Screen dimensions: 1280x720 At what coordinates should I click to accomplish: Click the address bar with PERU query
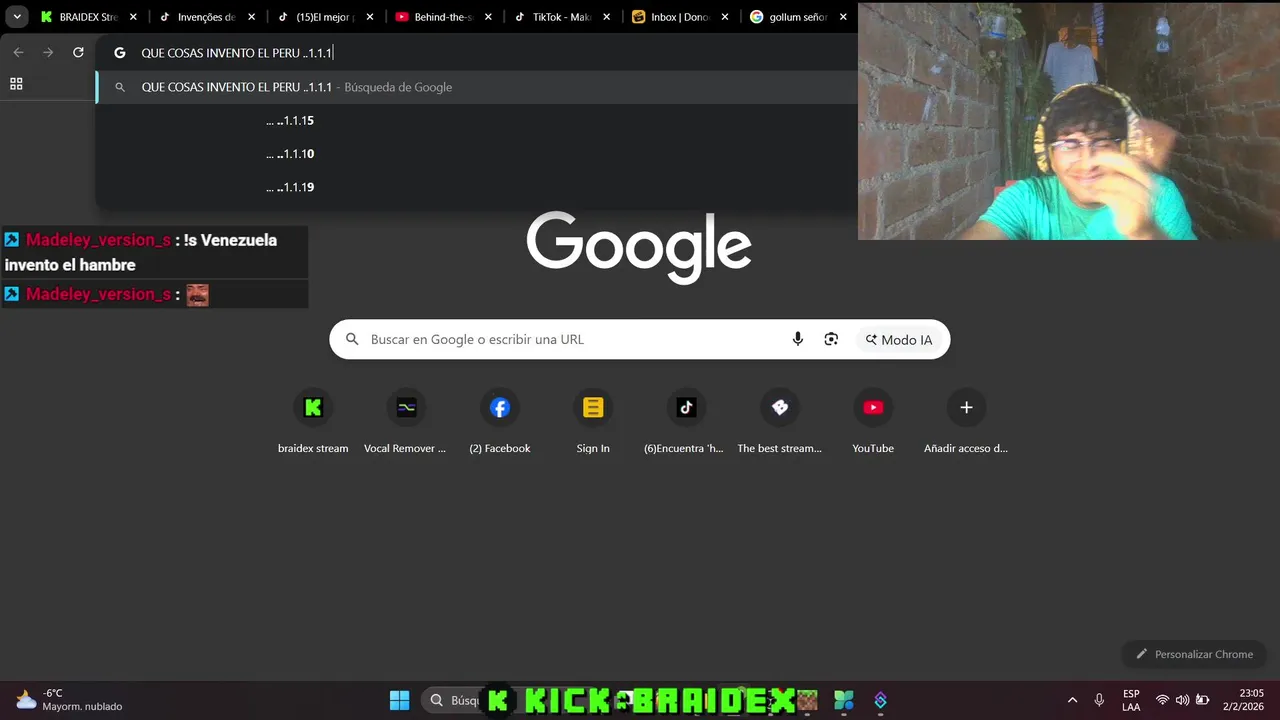tap(476, 53)
